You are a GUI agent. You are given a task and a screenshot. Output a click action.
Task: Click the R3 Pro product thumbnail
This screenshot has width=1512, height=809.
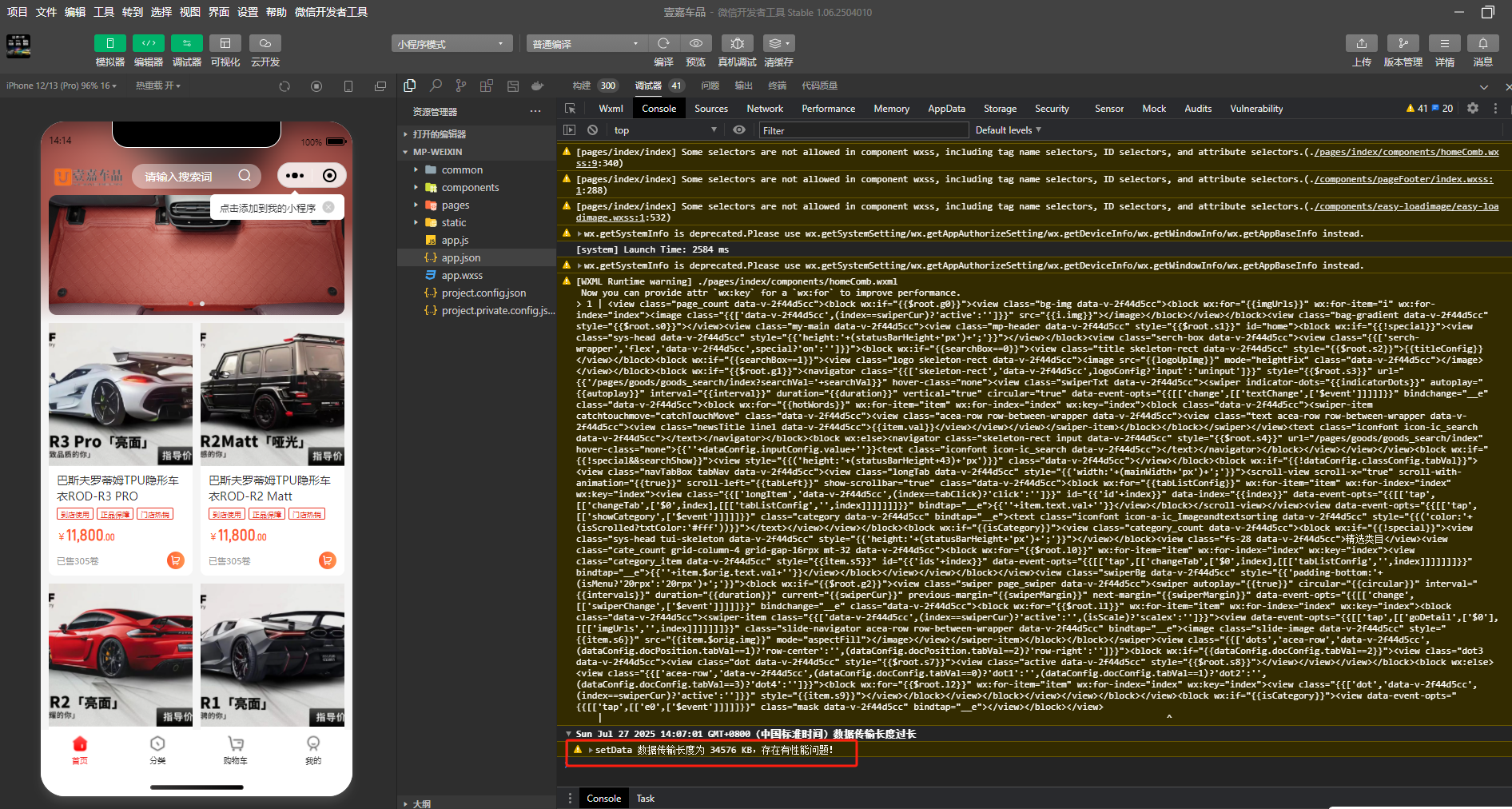[x=121, y=393]
